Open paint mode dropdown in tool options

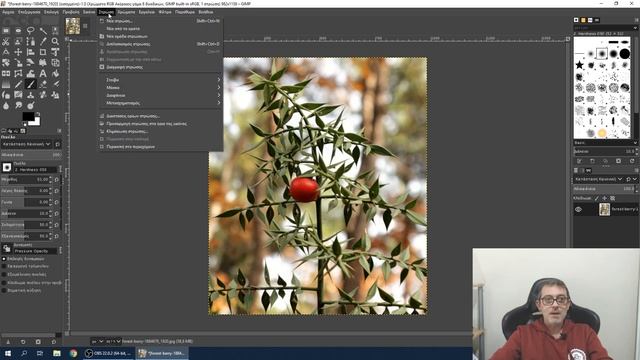click(x=27, y=144)
